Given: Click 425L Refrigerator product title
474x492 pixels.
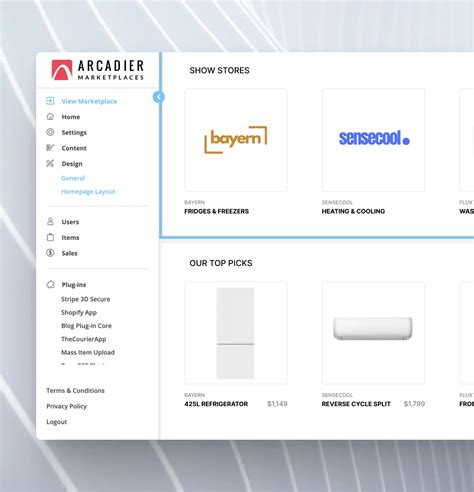Looking at the screenshot, I should click(216, 404).
